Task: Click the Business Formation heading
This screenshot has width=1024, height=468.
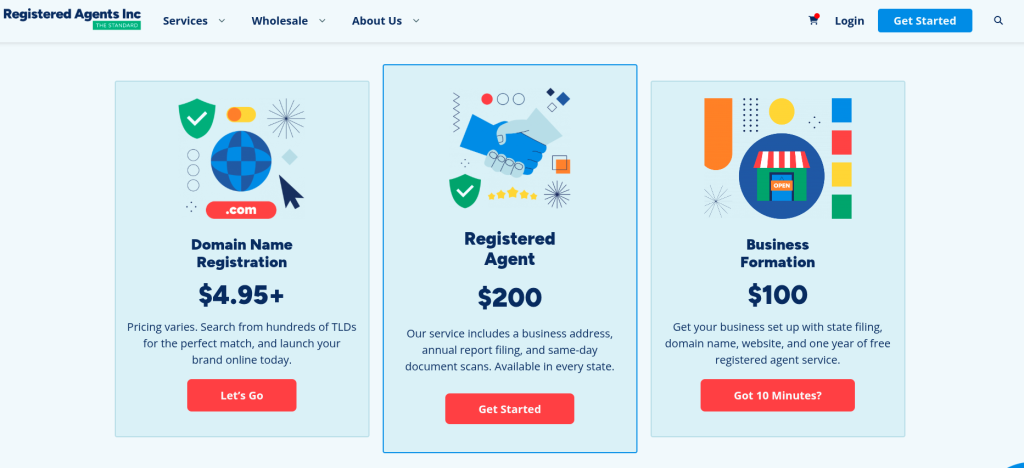Action: pos(777,253)
